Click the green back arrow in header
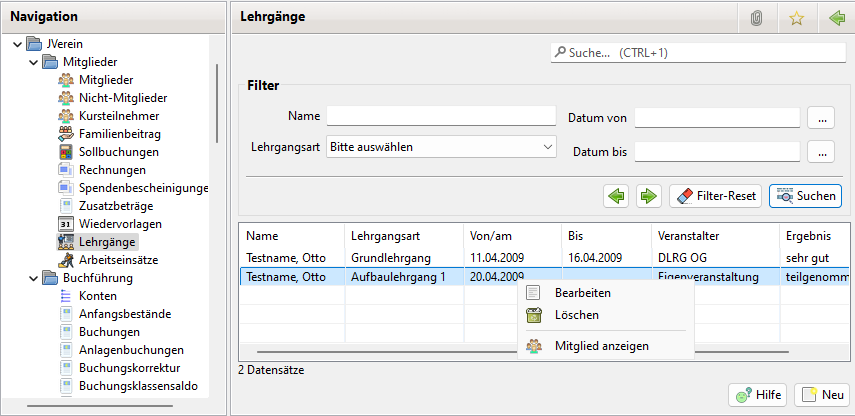This screenshot has width=855, height=416. tap(836, 18)
